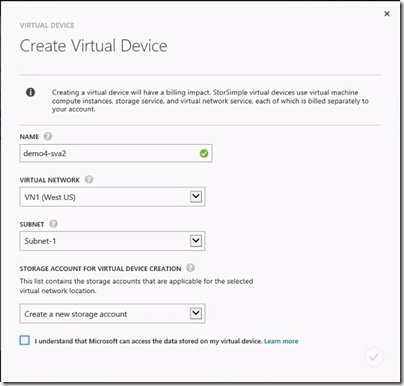The width and height of the screenshot is (404, 386).
Task: Click the I understand that Microsoft statement text
Action: tap(148, 341)
